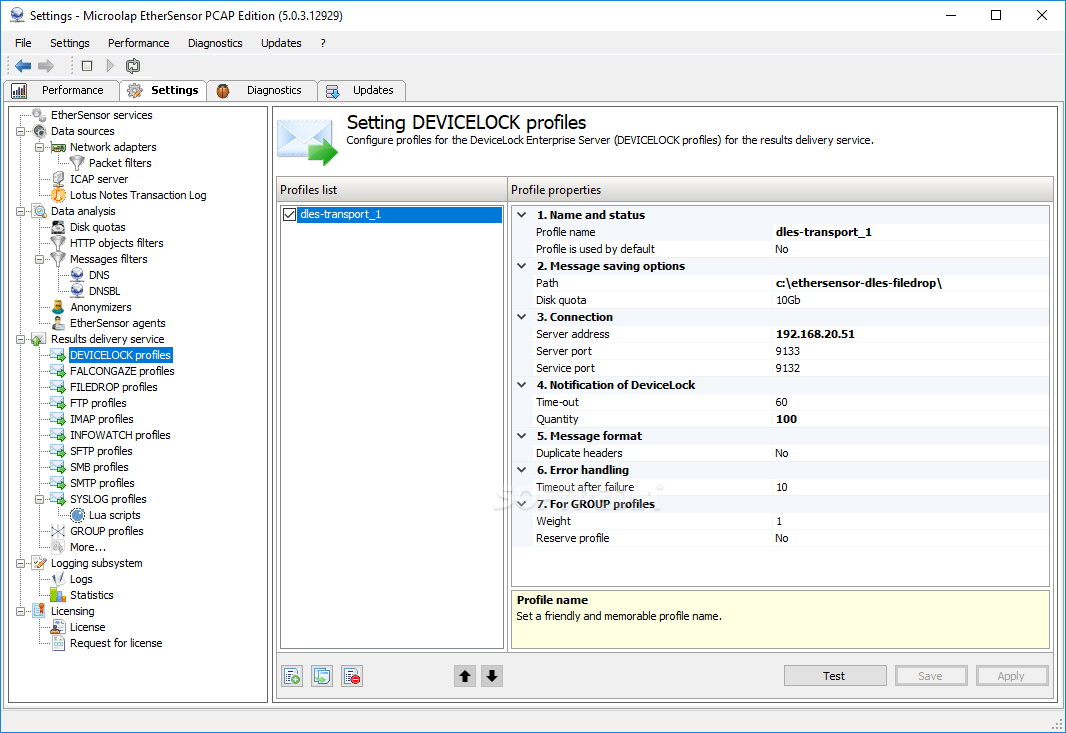Open the ? help menu
This screenshot has width=1066, height=733.
pyautogui.click(x=323, y=43)
